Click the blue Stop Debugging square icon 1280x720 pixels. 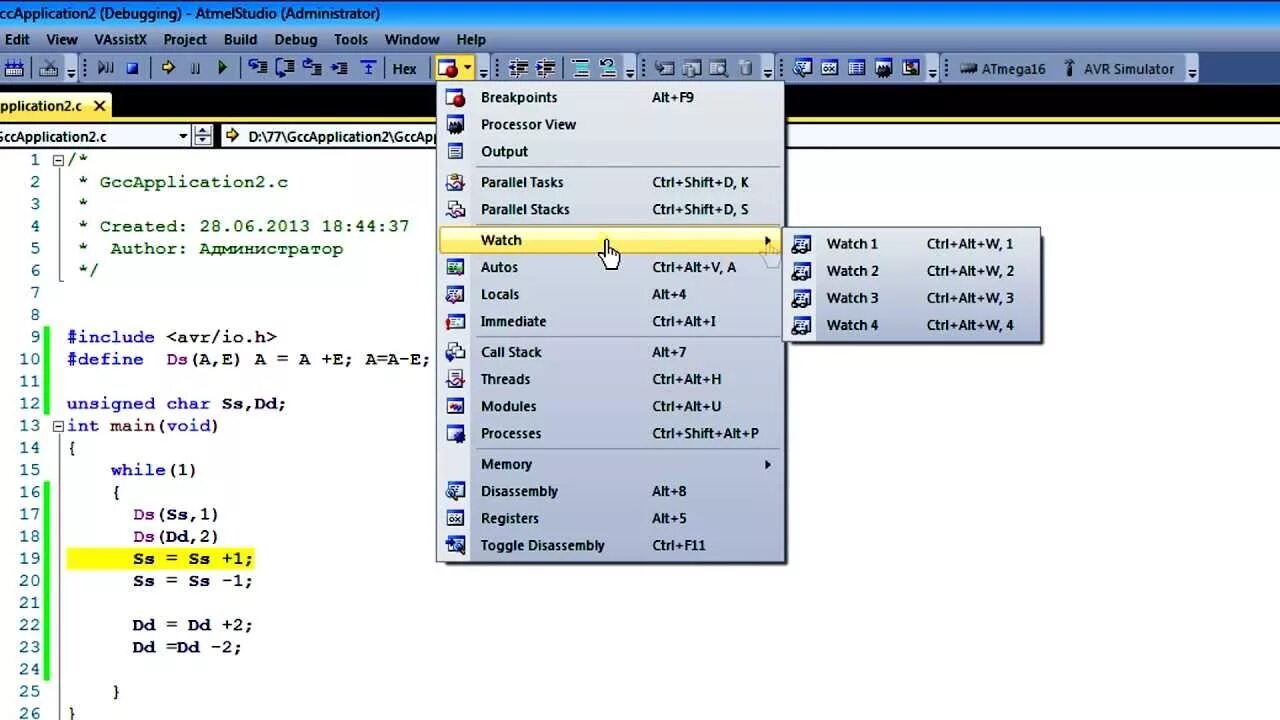point(132,68)
